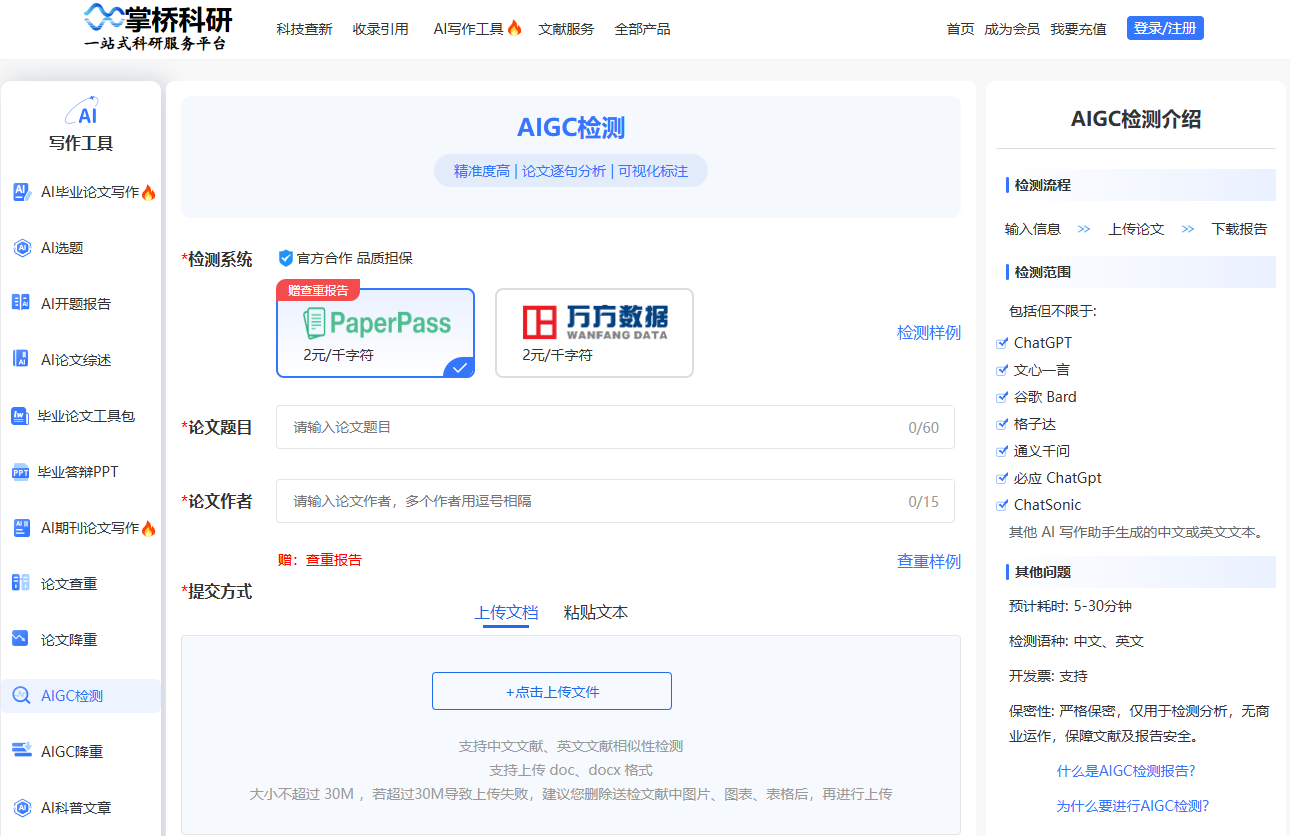
Task: Open the 我要充值 link
Action: 1078,29
